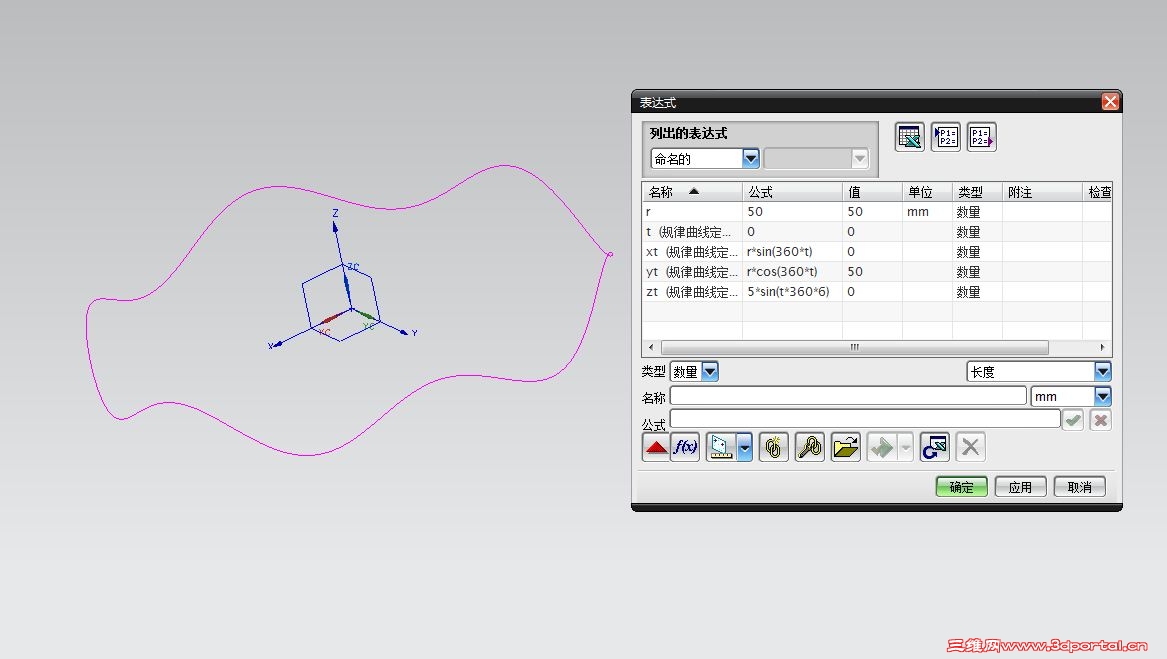Click the red triangle less-options icon
Screen dimensions: 1167x659
click(656, 448)
